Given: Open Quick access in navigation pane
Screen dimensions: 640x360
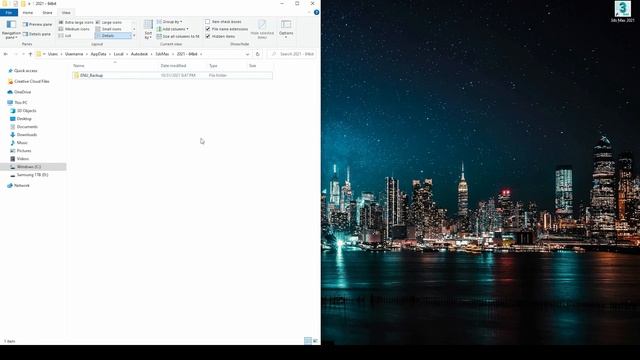Looking at the screenshot, I should click(25, 71).
